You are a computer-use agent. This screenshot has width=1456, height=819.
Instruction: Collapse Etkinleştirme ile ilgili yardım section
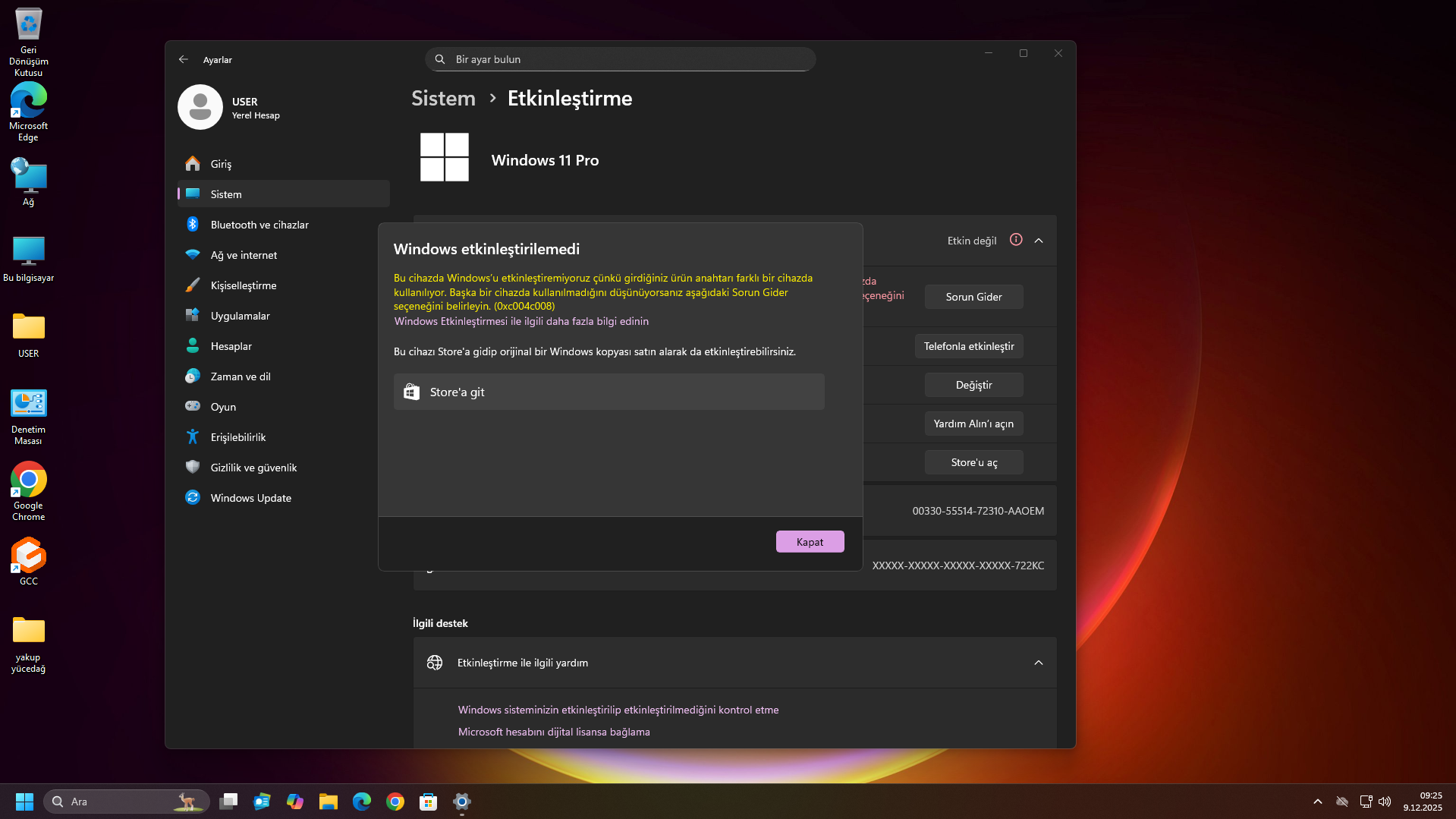point(1039,663)
